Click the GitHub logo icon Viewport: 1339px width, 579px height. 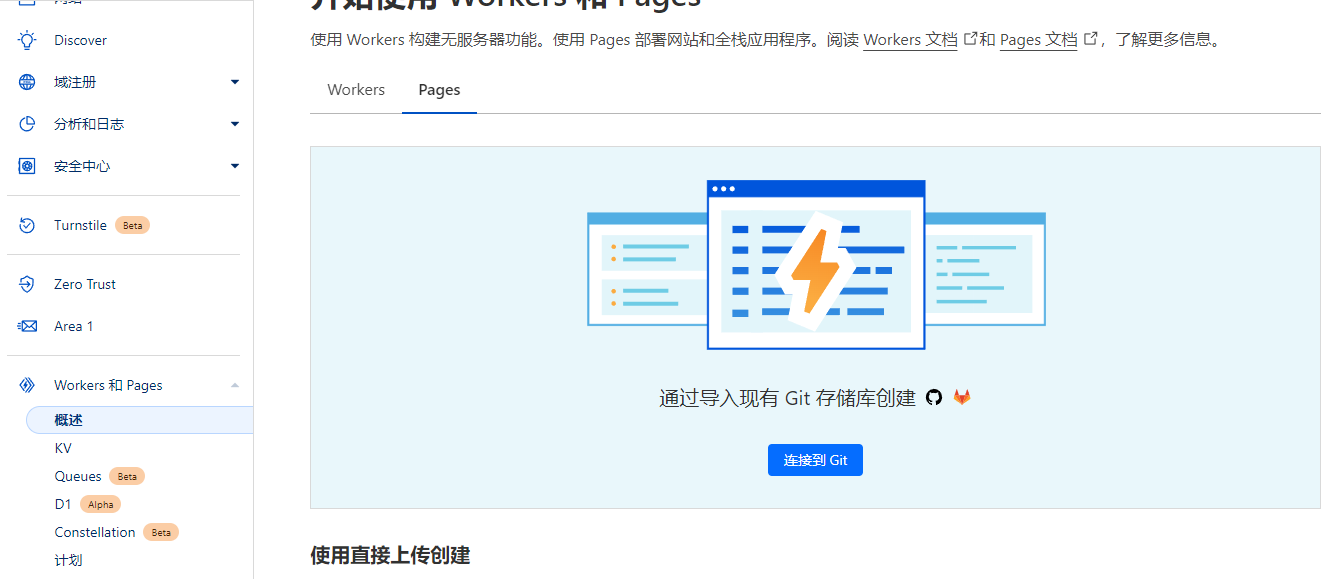click(x=934, y=397)
